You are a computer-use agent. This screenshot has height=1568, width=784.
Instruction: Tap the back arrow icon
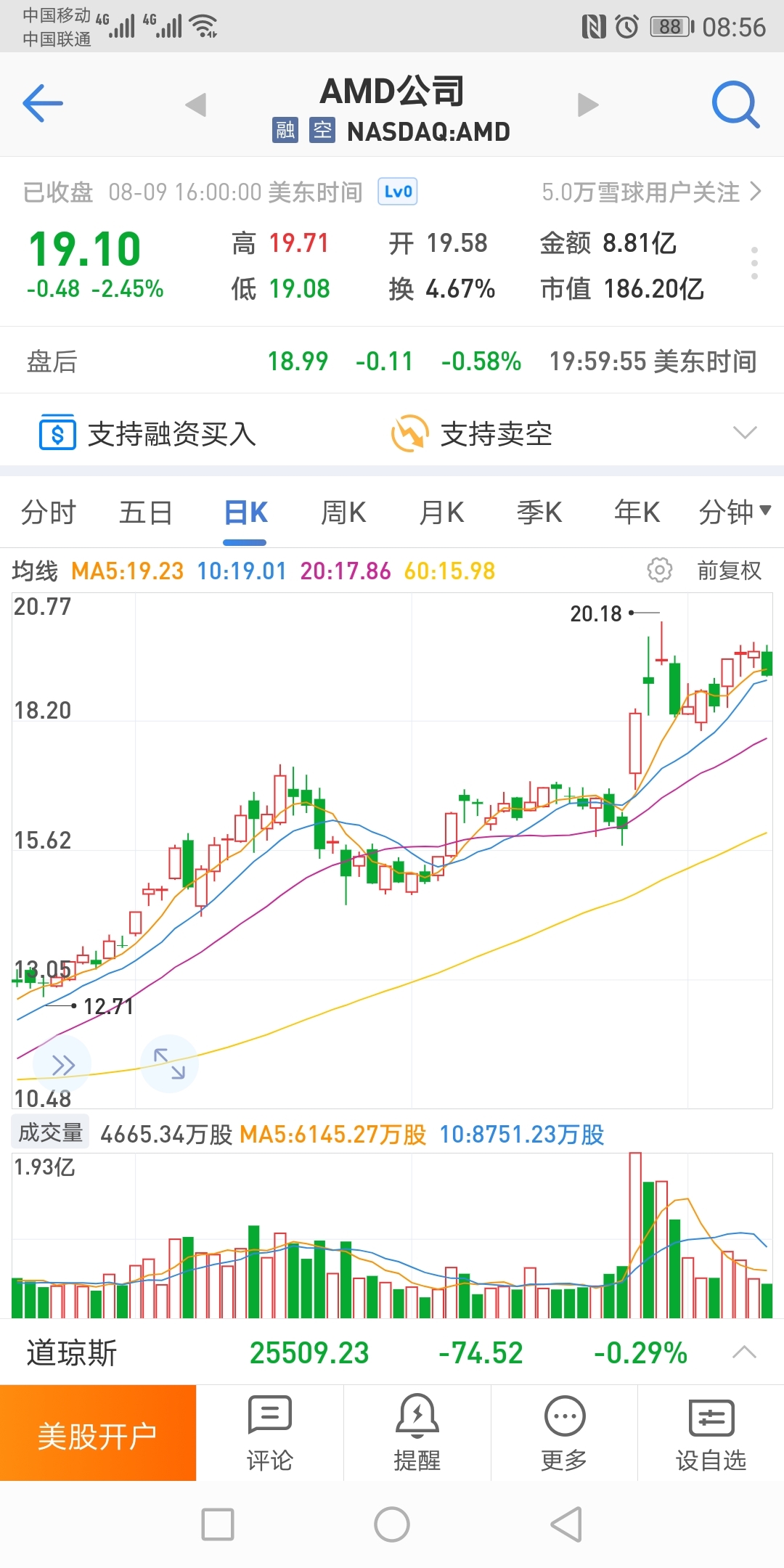coord(43,104)
